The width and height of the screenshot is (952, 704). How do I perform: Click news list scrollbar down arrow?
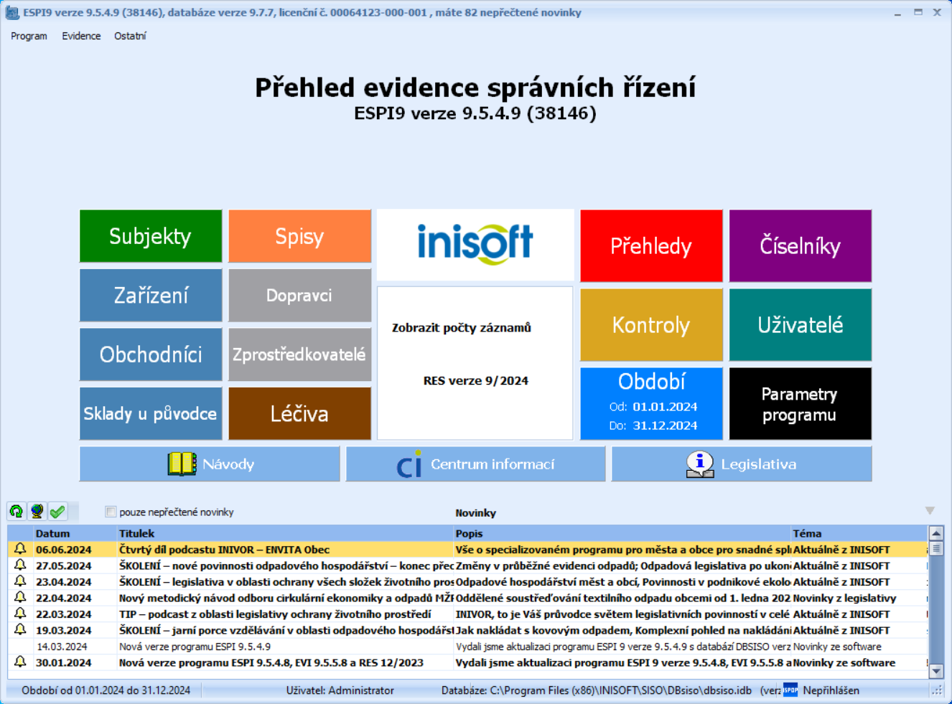936,671
